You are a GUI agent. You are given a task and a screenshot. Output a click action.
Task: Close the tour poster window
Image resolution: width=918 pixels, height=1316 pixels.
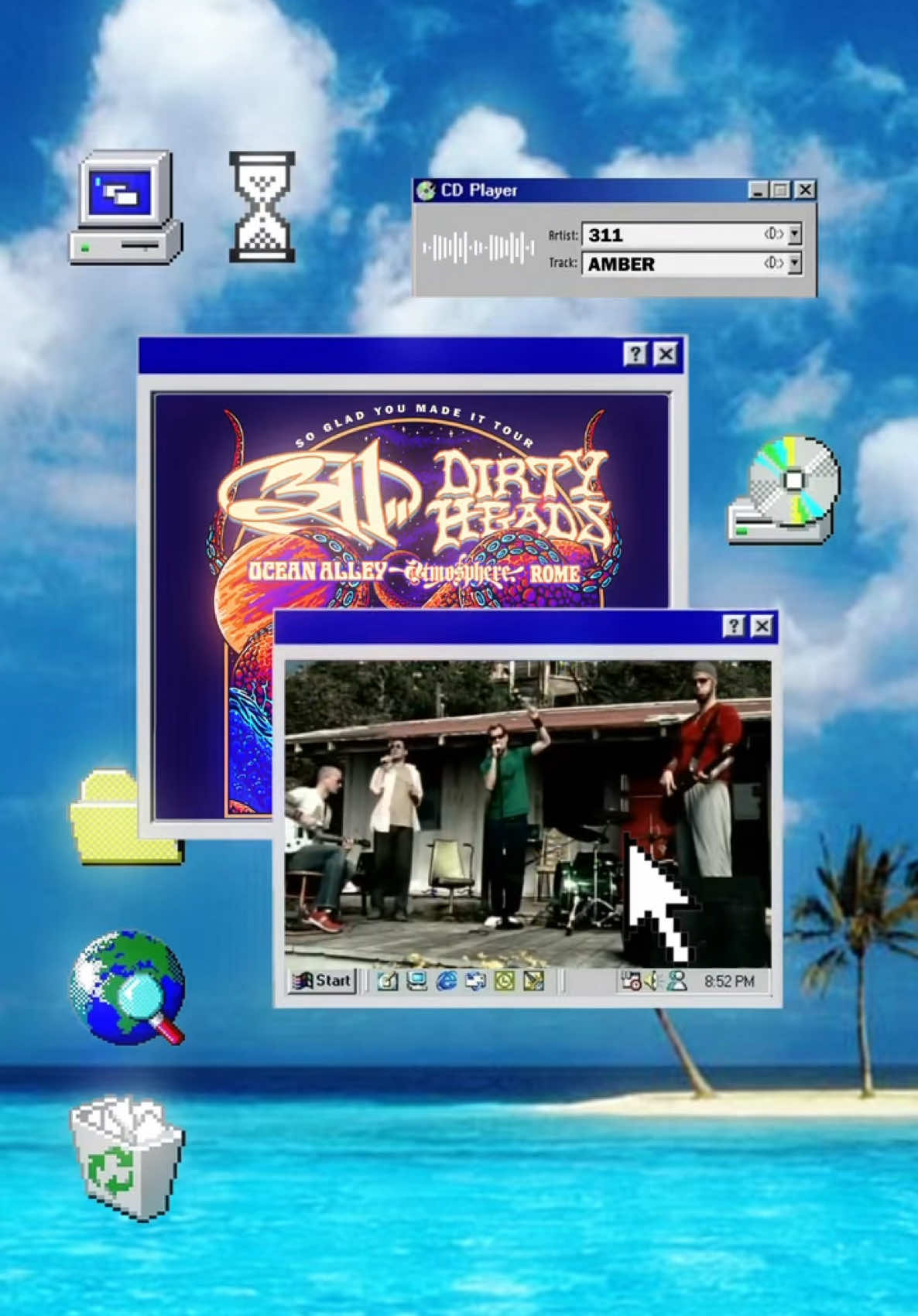point(666,354)
